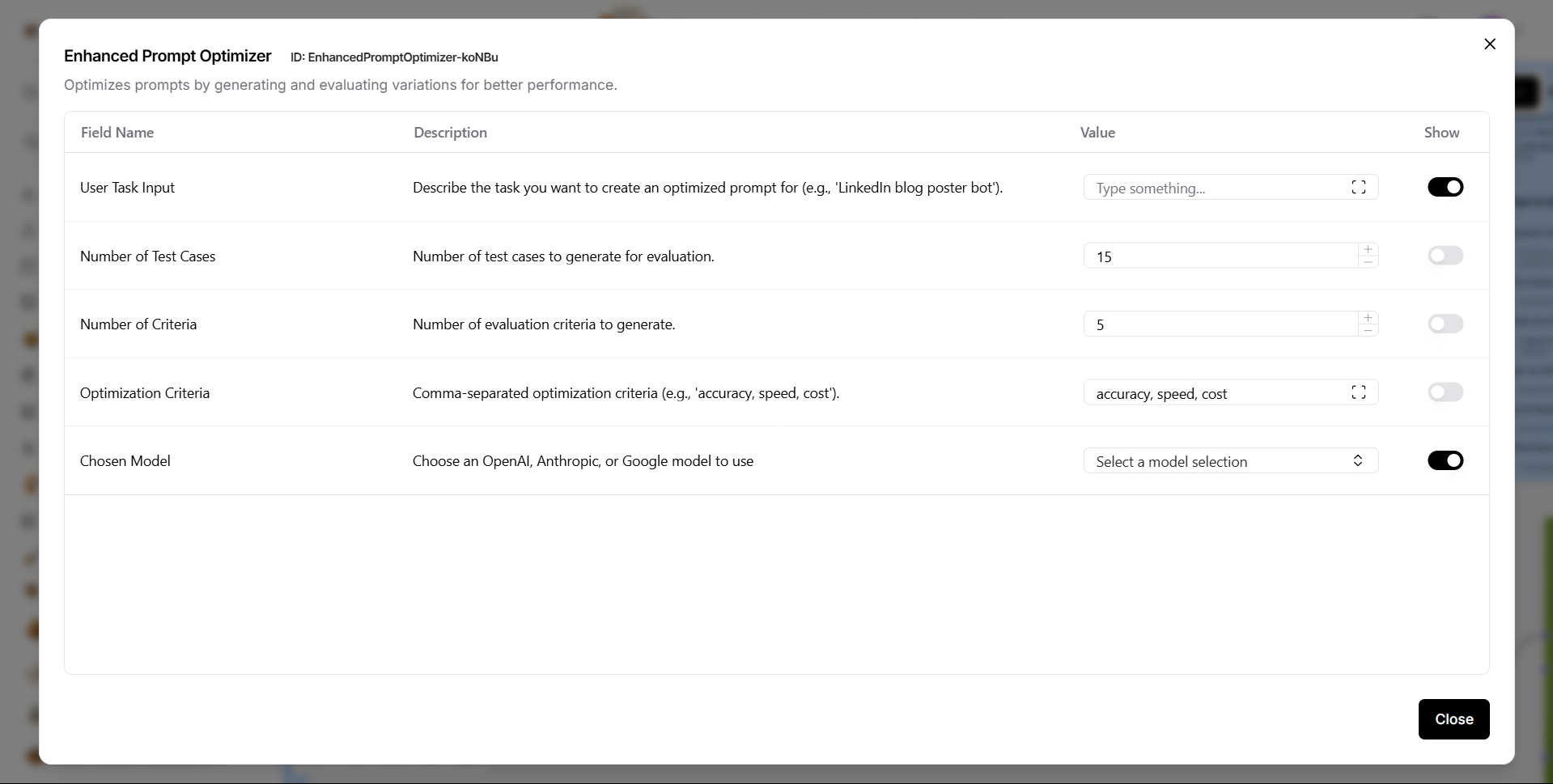Toggle visibility for Number of Criteria row

pos(1446,324)
